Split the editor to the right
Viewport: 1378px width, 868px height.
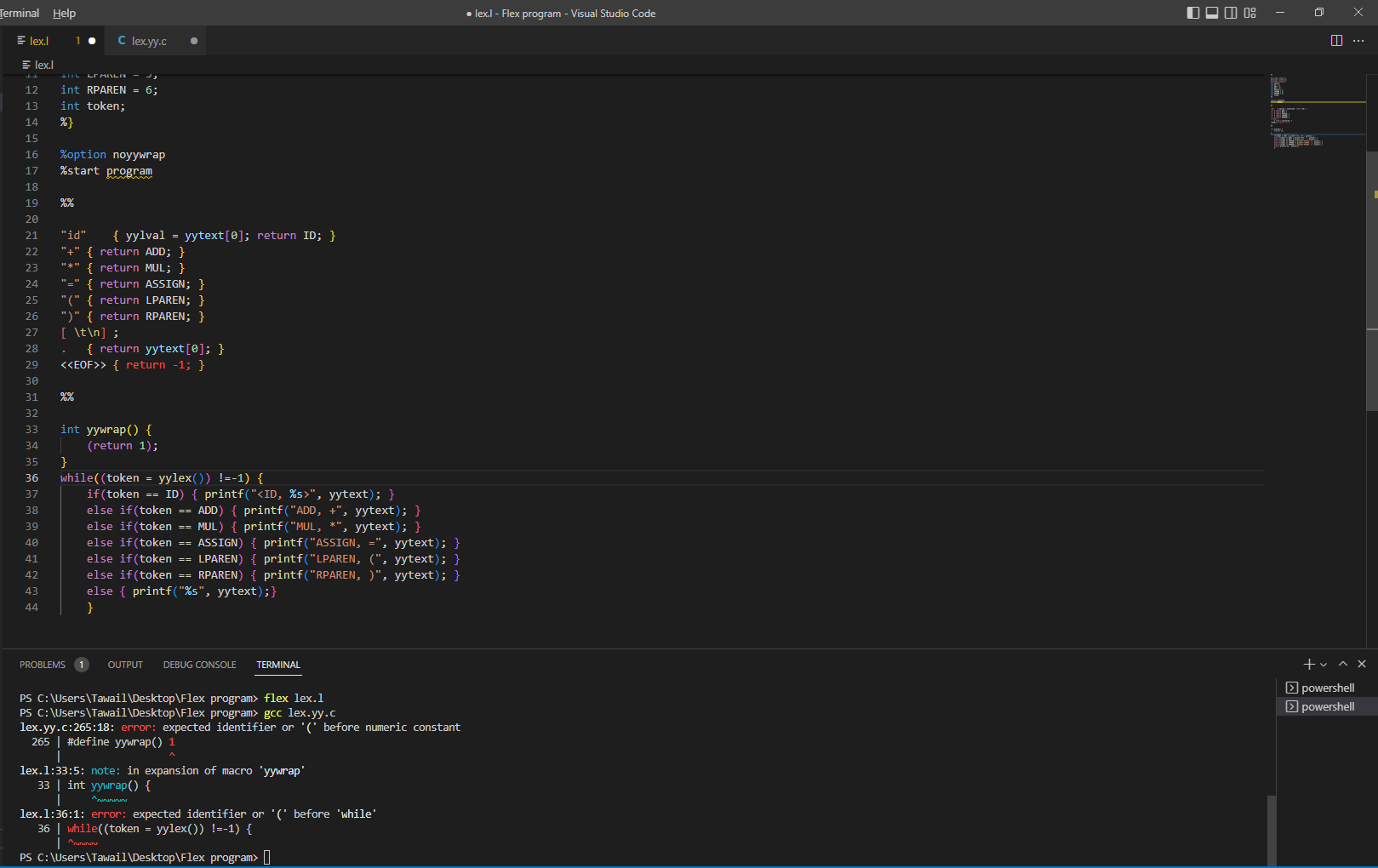1336,41
